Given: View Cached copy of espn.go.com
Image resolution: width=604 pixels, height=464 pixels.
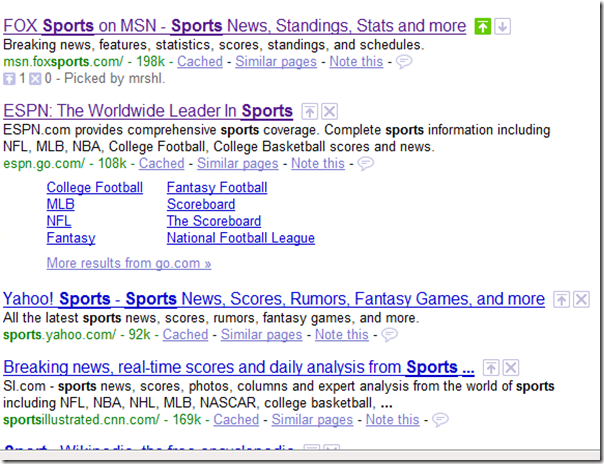Looking at the screenshot, I should 162,164.
